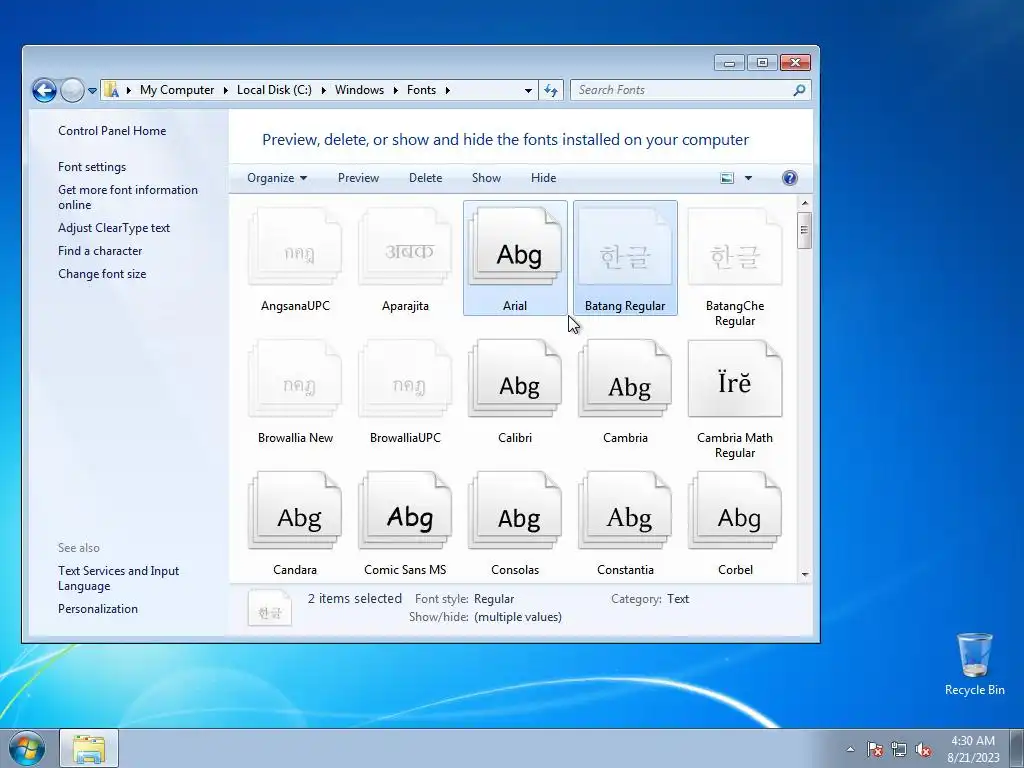Image resolution: width=1024 pixels, height=768 pixels.
Task: Open Find a character link
Action: (100, 251)
